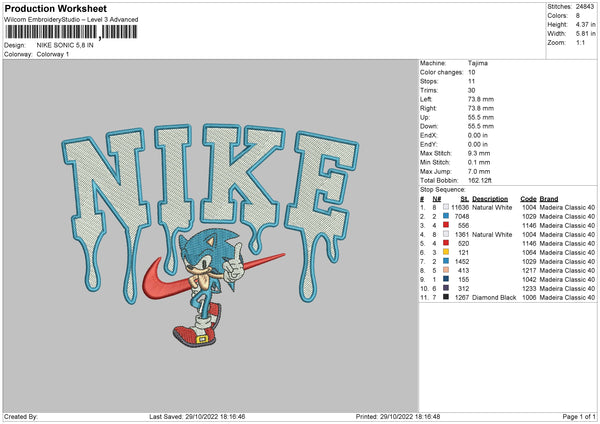Click the NIKE Sonic embroidery design preview

click(210, 235)
